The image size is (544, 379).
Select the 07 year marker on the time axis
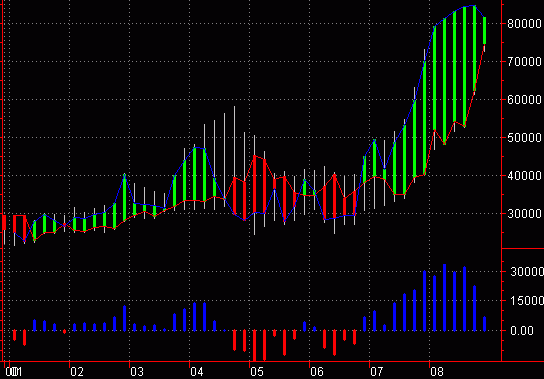click(x=376, y=372)
